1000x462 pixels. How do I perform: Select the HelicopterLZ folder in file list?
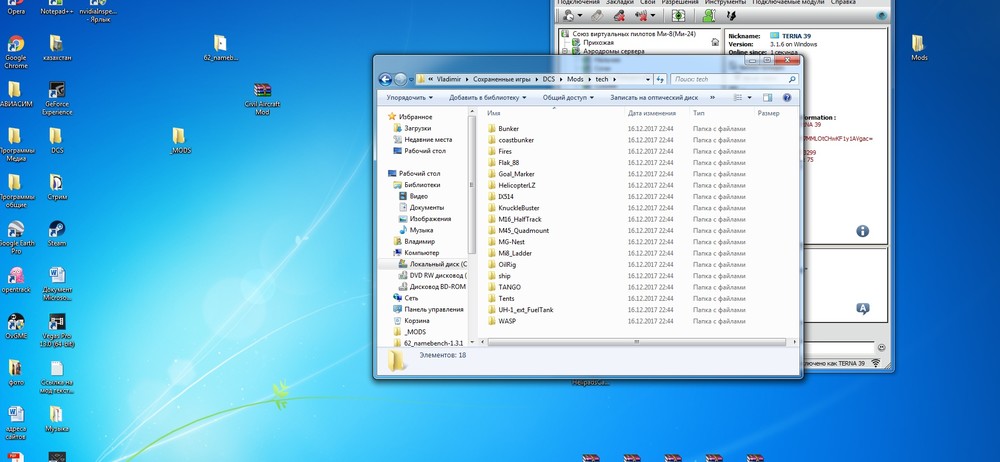[517, 184]
